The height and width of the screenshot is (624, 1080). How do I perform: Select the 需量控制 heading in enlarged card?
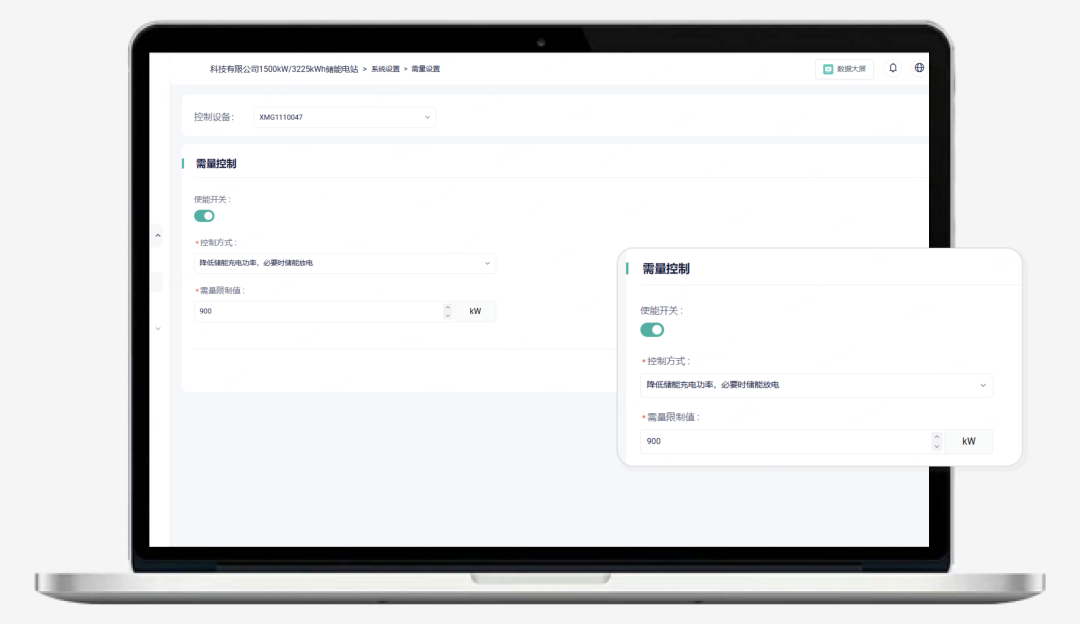pyautogui.click(x=666, y=269)
